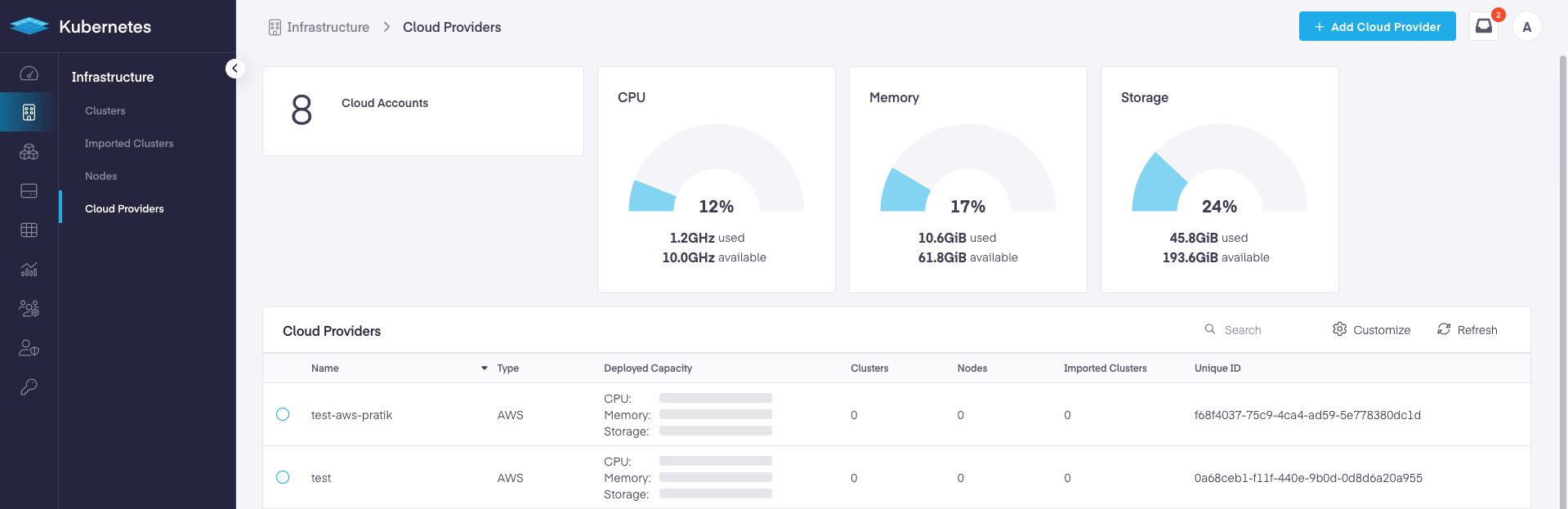Viewport: 1568px width, 509px height.
Task: Open Customize table columns
Action: pyautogui.click(x=1371, y=330)
